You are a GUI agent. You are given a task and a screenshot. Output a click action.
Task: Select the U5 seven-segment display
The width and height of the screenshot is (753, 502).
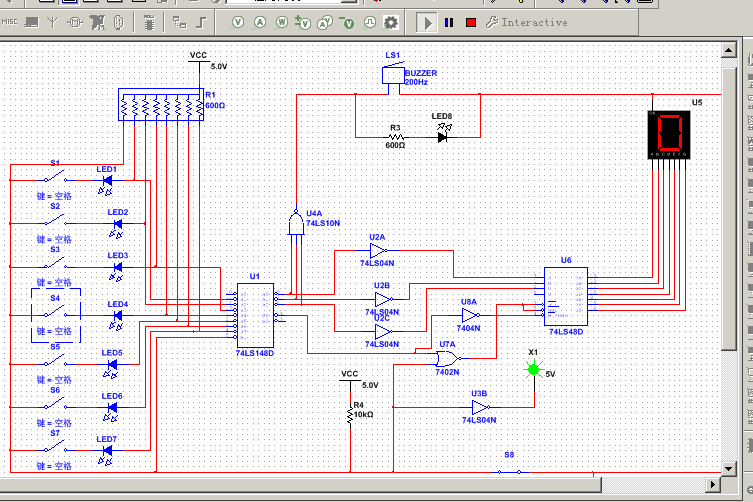(x=669, y=135)
